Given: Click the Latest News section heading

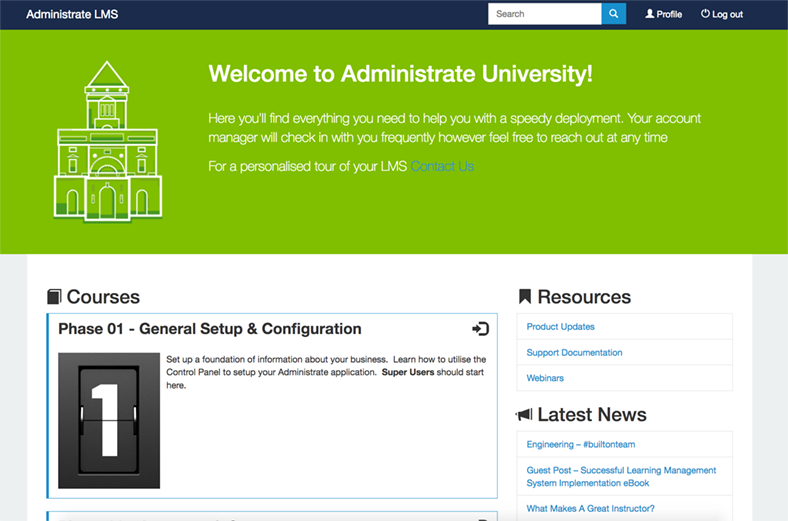Looking at the screenshot, I should 592,414.
